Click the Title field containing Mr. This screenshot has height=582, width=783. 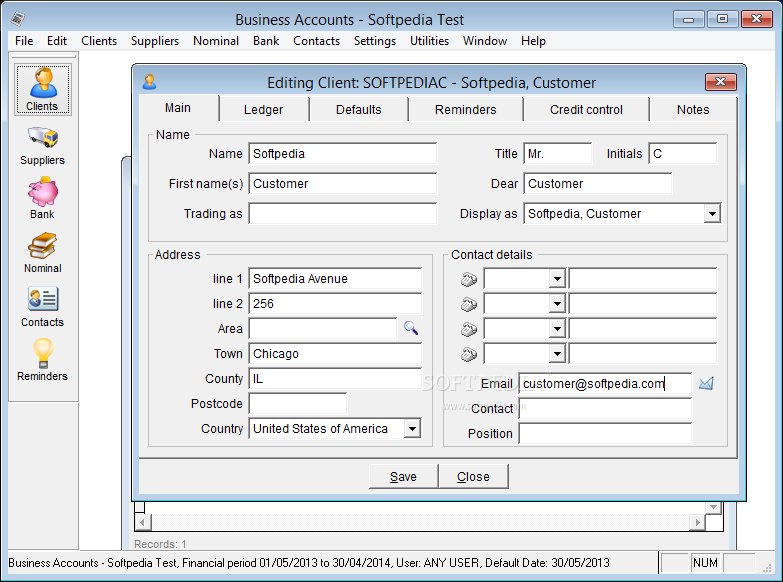point(558,154)
